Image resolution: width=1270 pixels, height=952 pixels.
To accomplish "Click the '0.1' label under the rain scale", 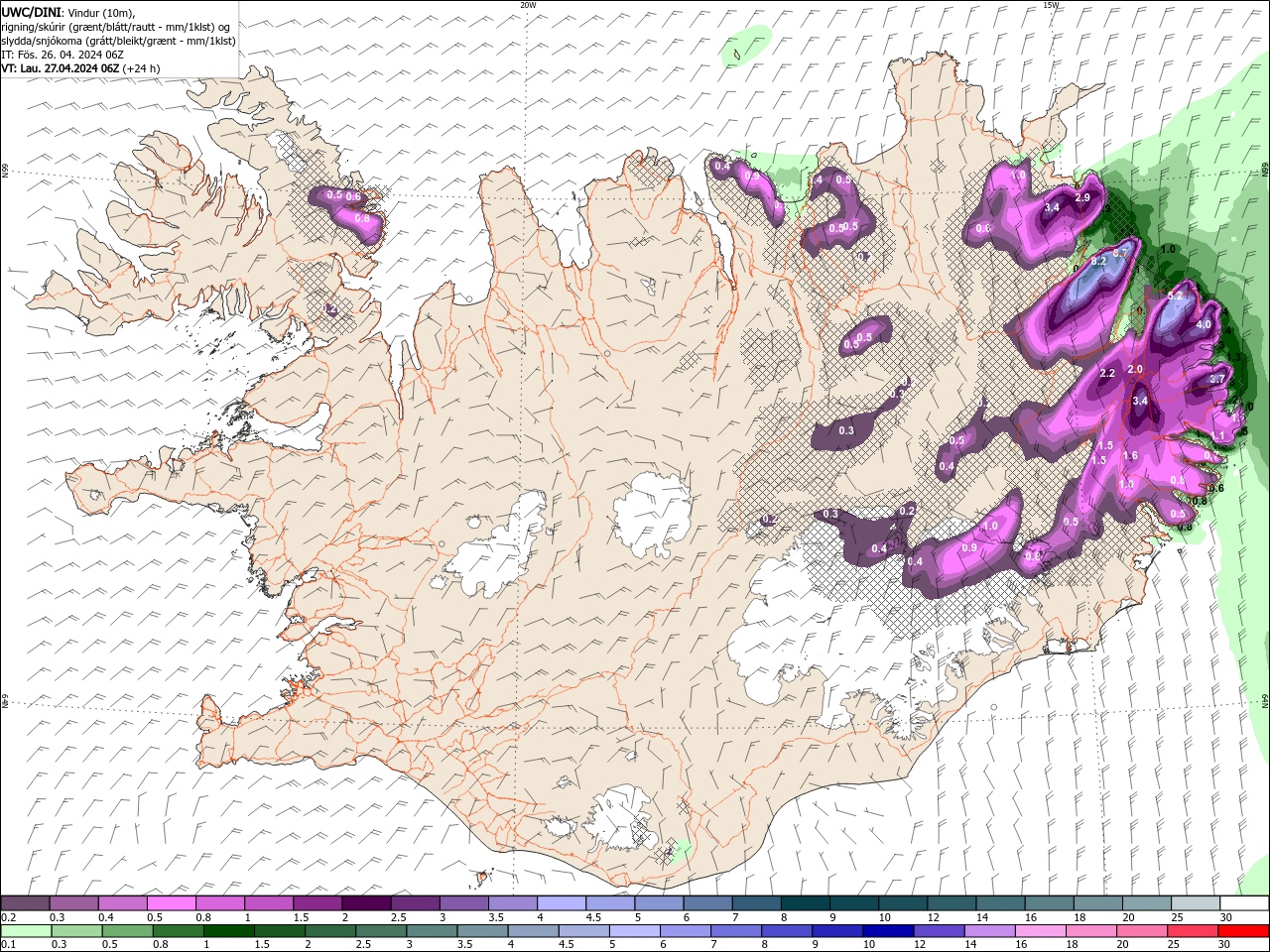I will click(9, 945).
